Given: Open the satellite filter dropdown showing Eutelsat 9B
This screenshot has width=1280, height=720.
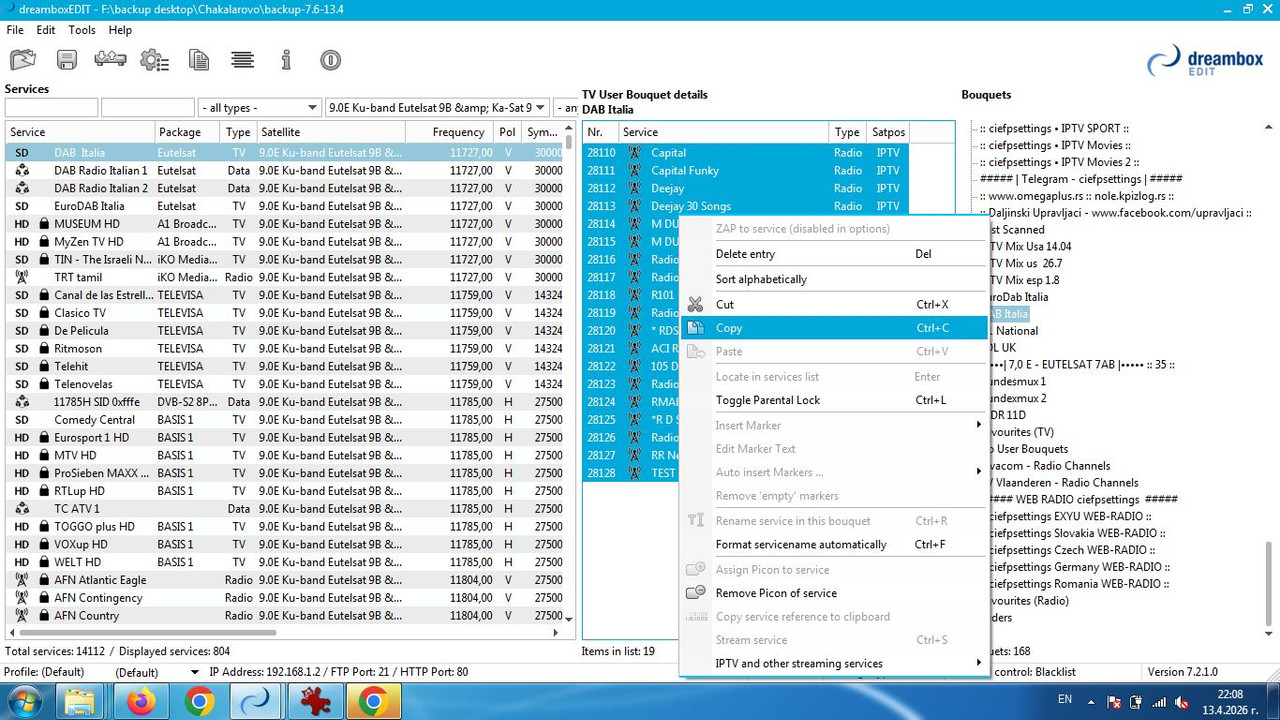Looking at the screenshot, I should tap(437, 108).
